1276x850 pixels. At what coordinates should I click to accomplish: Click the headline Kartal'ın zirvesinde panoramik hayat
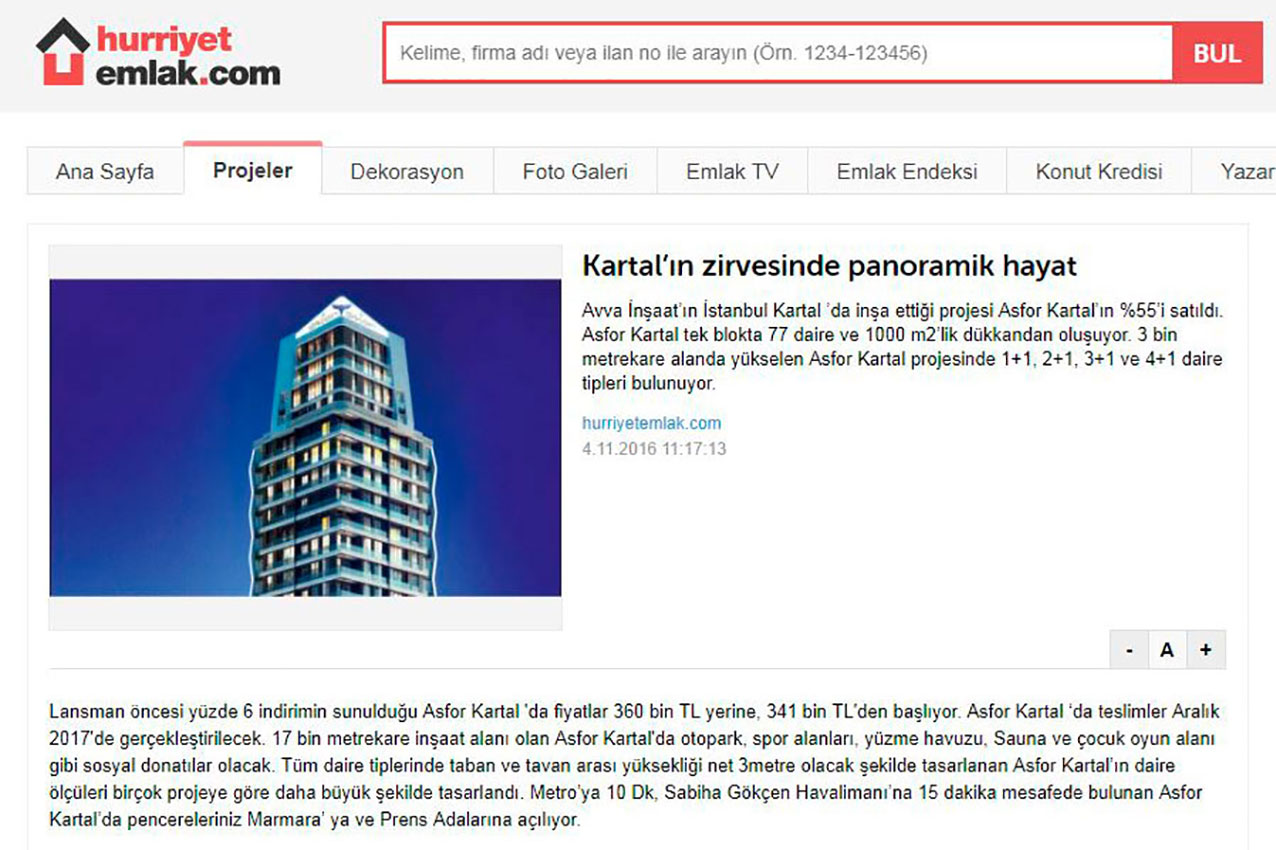pyautogui.click(x=829, y=266)
